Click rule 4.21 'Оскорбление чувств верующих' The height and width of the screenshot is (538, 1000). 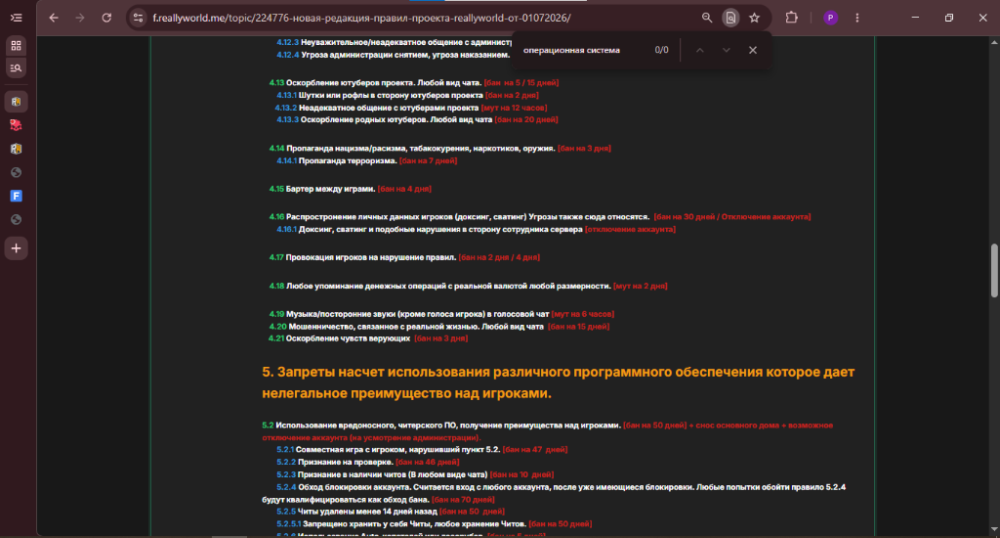(368, 338)
